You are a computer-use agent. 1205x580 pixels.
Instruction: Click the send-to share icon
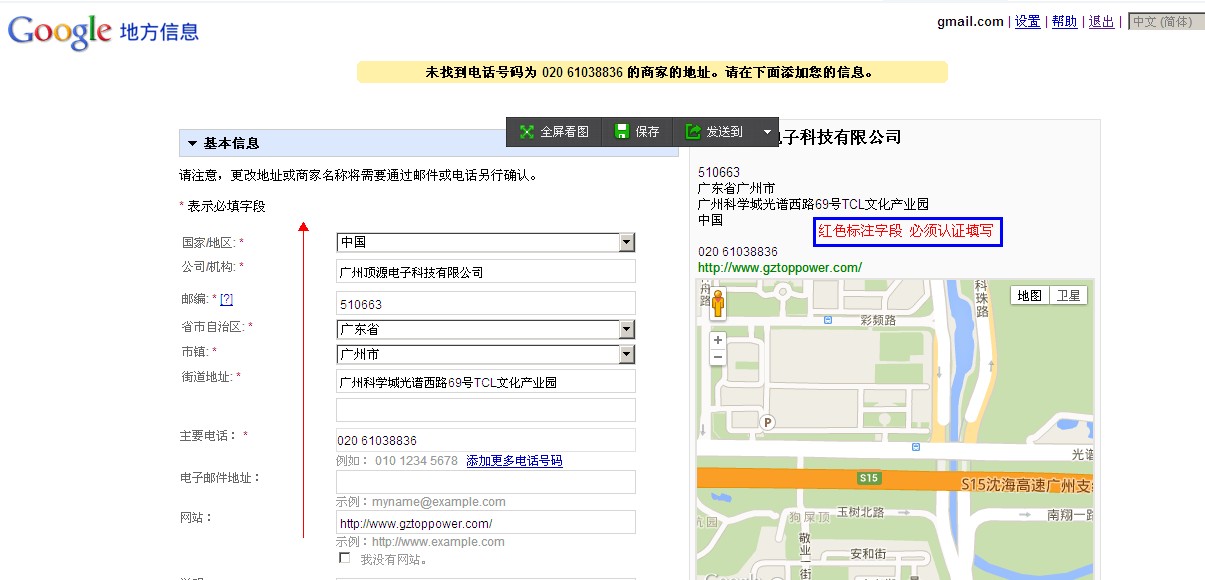coord(693,132)
